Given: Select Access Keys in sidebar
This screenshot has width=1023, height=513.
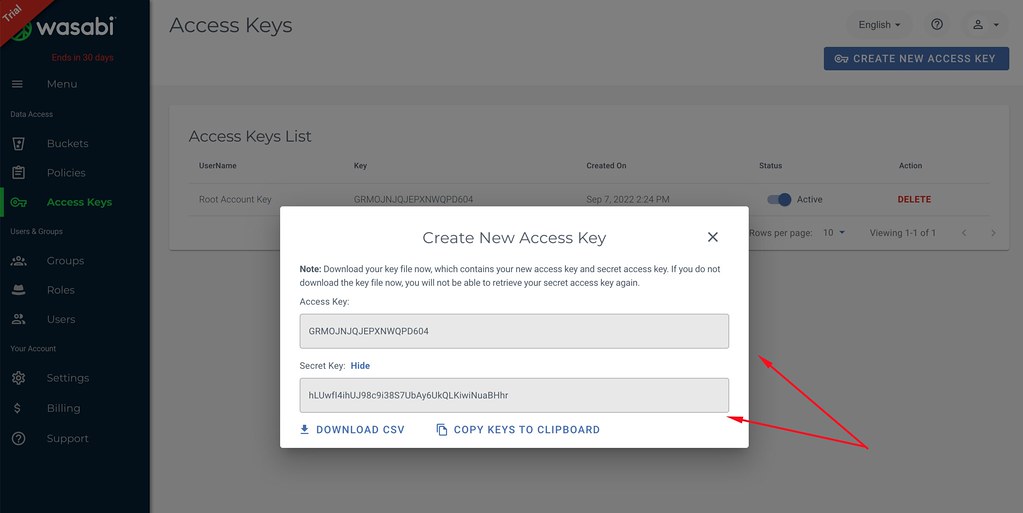Looking at the screenshot, I should pyautogui.click(x=79, y=202).
